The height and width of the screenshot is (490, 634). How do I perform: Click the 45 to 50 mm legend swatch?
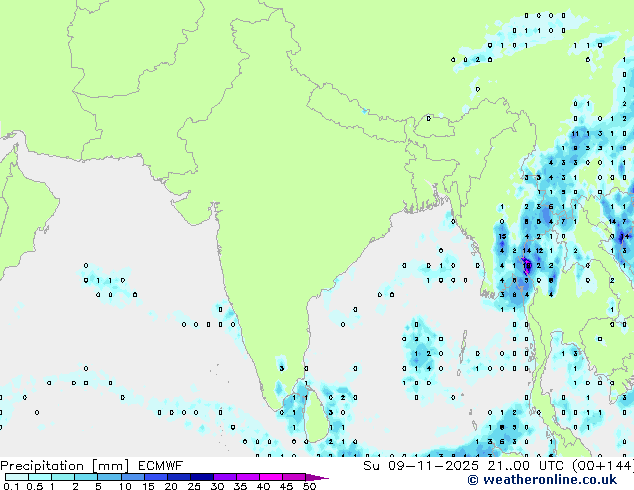tap(294, 477)
